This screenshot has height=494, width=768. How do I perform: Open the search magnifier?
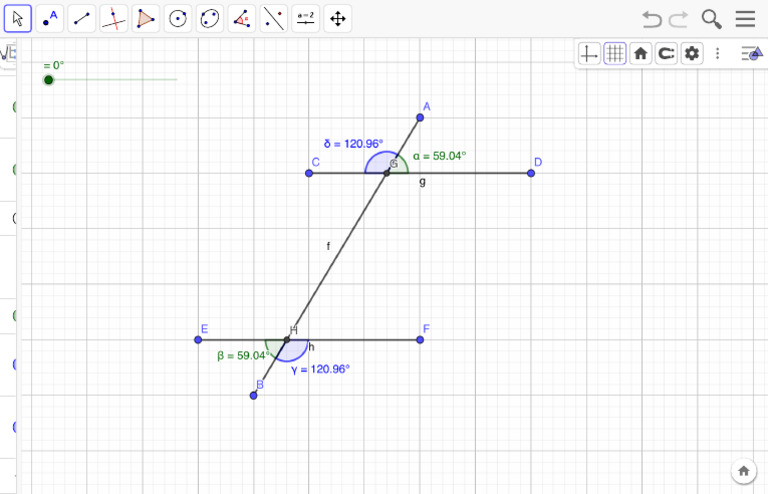click(711, 19)
